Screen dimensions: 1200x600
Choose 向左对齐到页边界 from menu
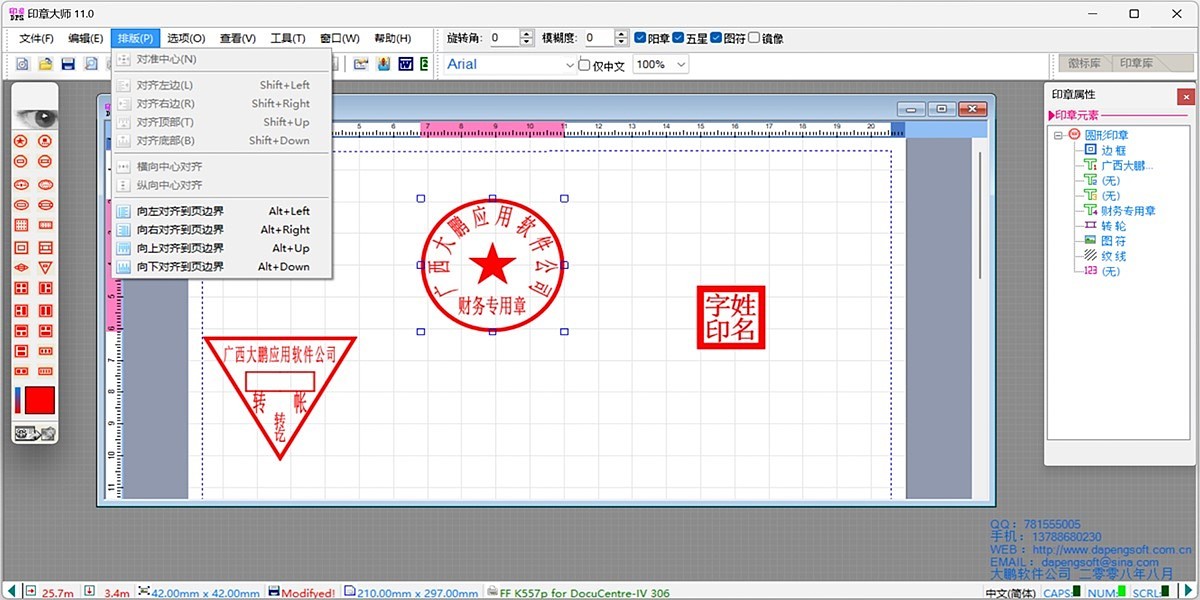tap(180, 212)
